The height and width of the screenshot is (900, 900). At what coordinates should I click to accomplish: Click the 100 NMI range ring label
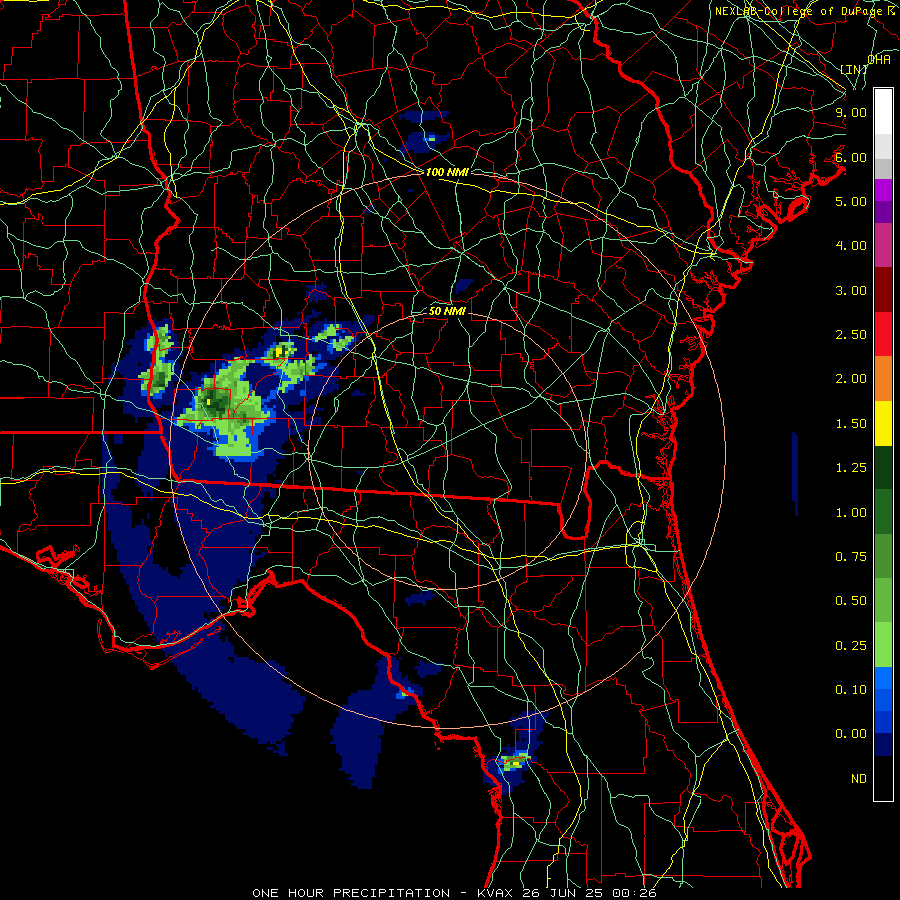(447, 172)
